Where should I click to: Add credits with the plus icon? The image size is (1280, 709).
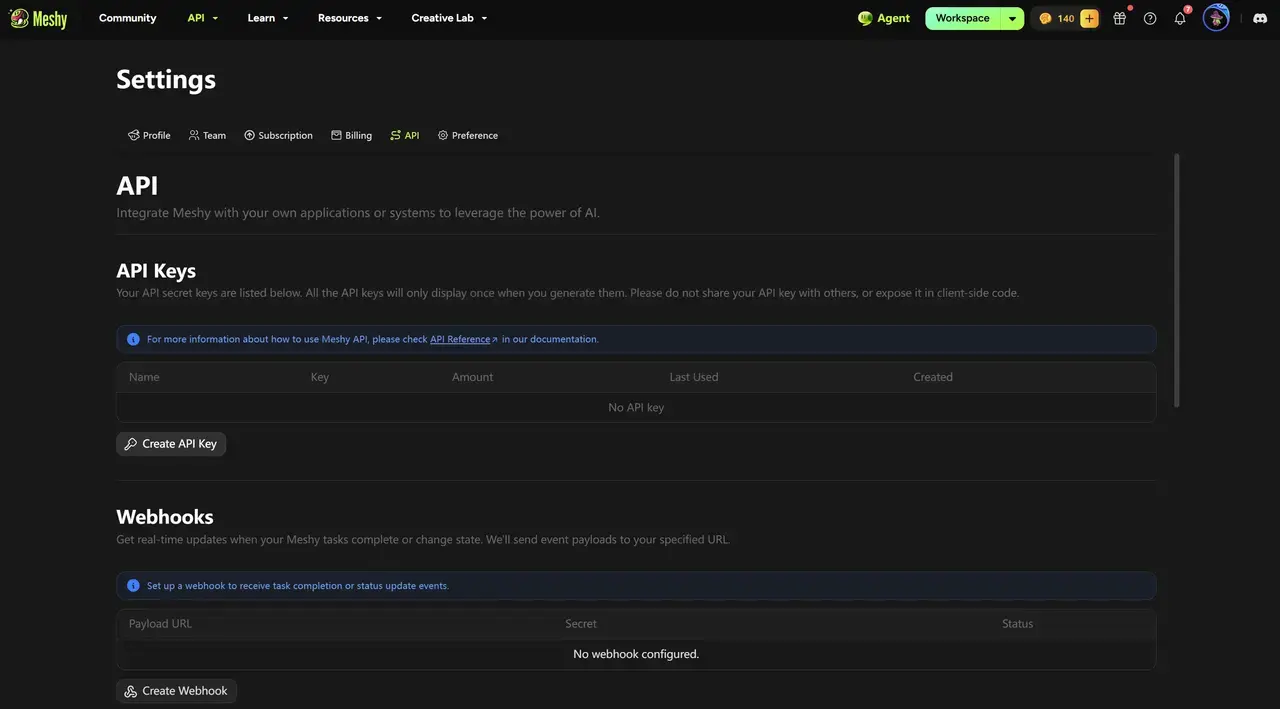coord(1089,18)
